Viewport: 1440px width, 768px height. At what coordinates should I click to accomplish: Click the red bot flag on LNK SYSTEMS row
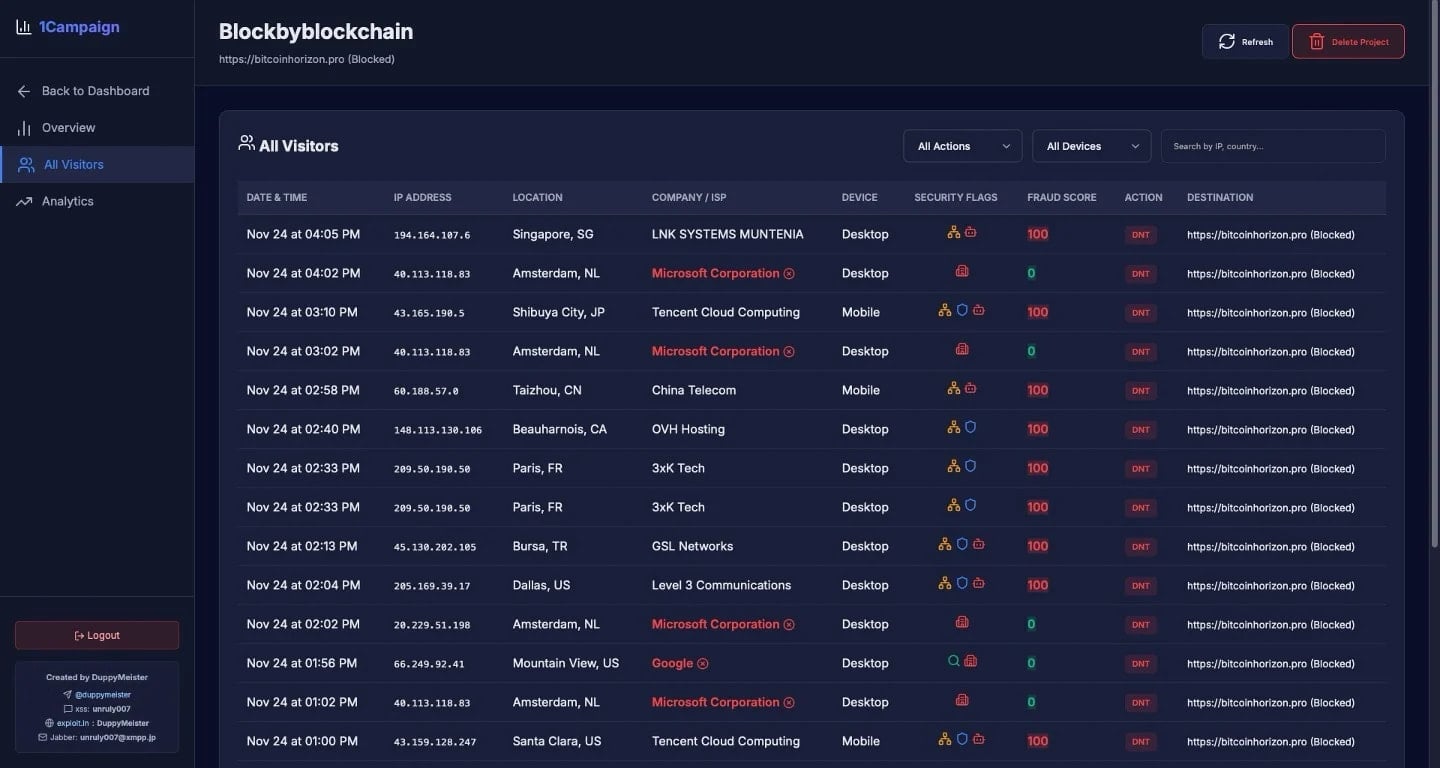click(968, 232)
